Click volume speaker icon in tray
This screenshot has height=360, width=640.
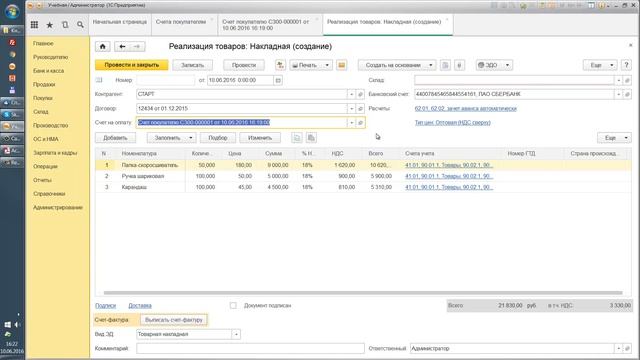point(17,324)
